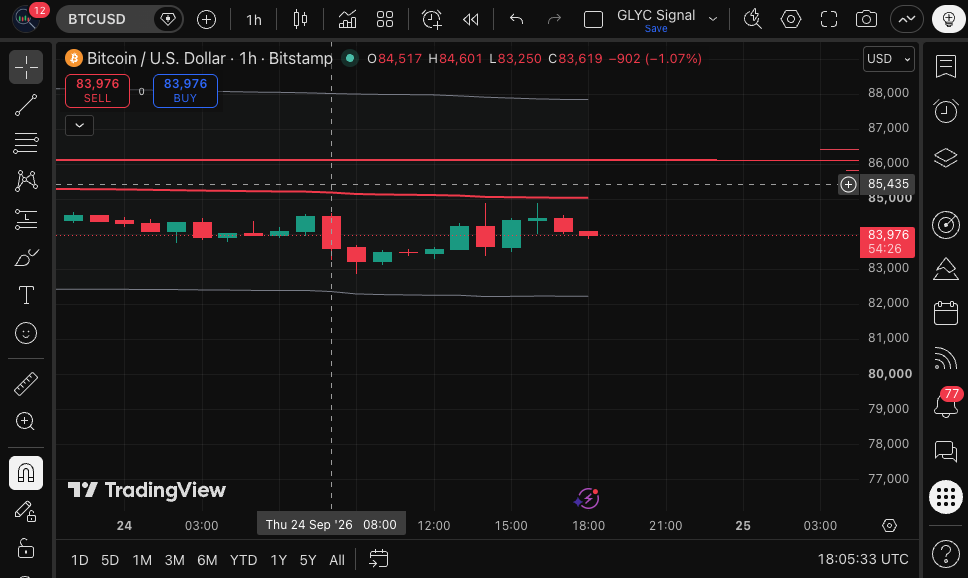Add an order at price 85,435 plus button
The width and height of the screenshot is (968, 578).
(x=848, y=184)
